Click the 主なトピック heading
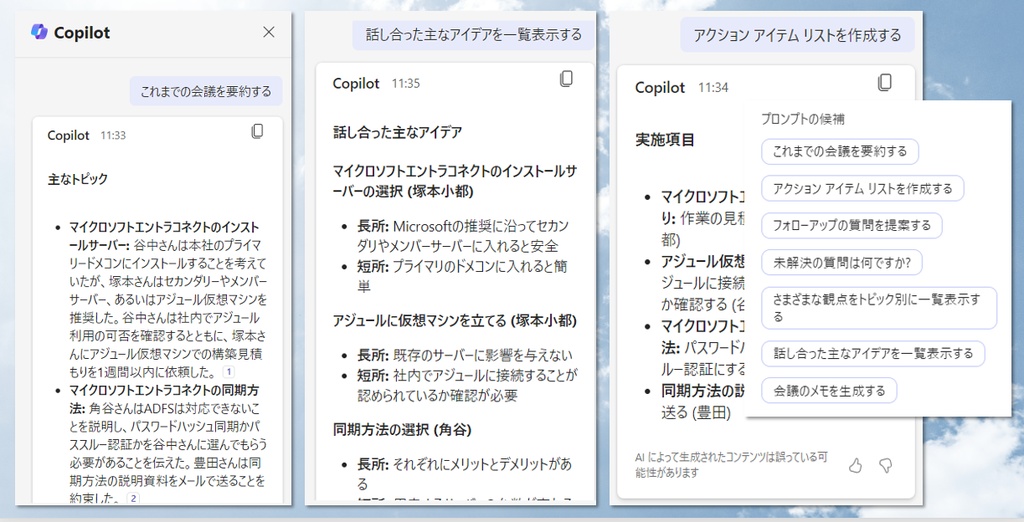The image size is (1024, 522). [78, 179]
